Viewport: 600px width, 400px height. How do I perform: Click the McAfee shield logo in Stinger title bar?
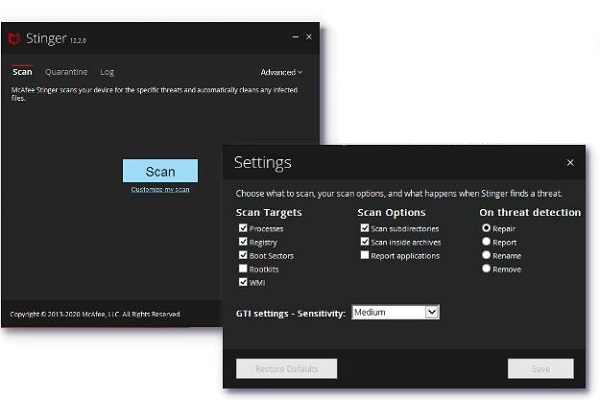point(14,39)
